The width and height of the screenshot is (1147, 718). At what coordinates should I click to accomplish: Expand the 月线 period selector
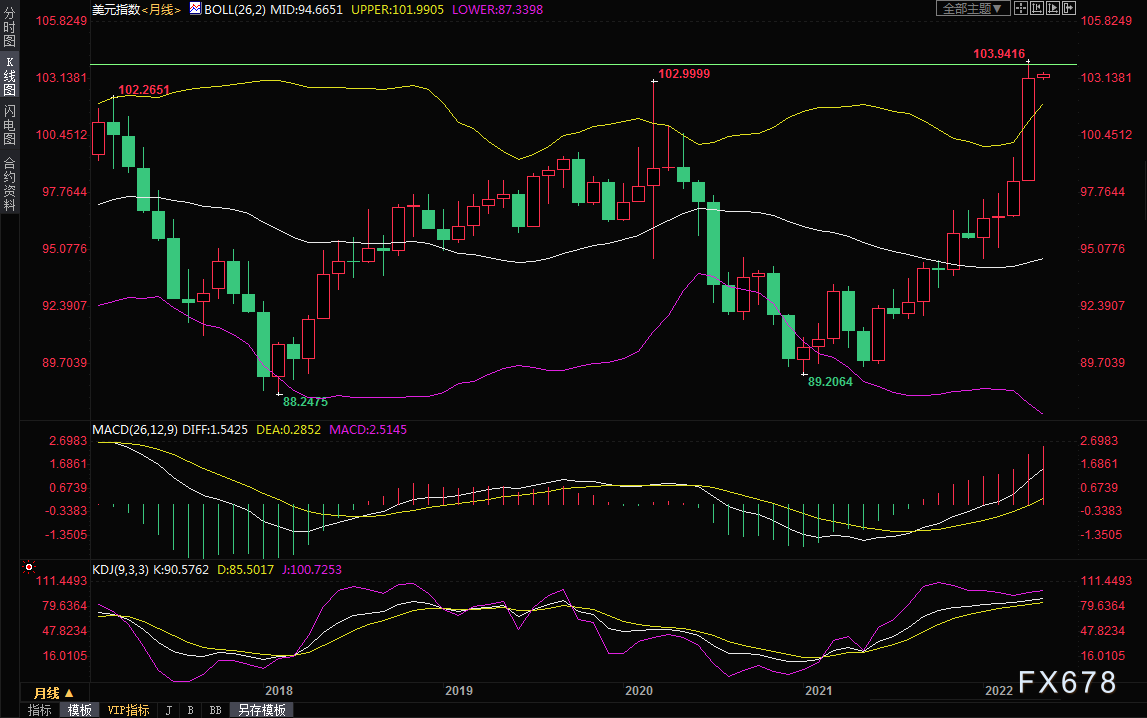pyautogui.click(x=53, y=693)
